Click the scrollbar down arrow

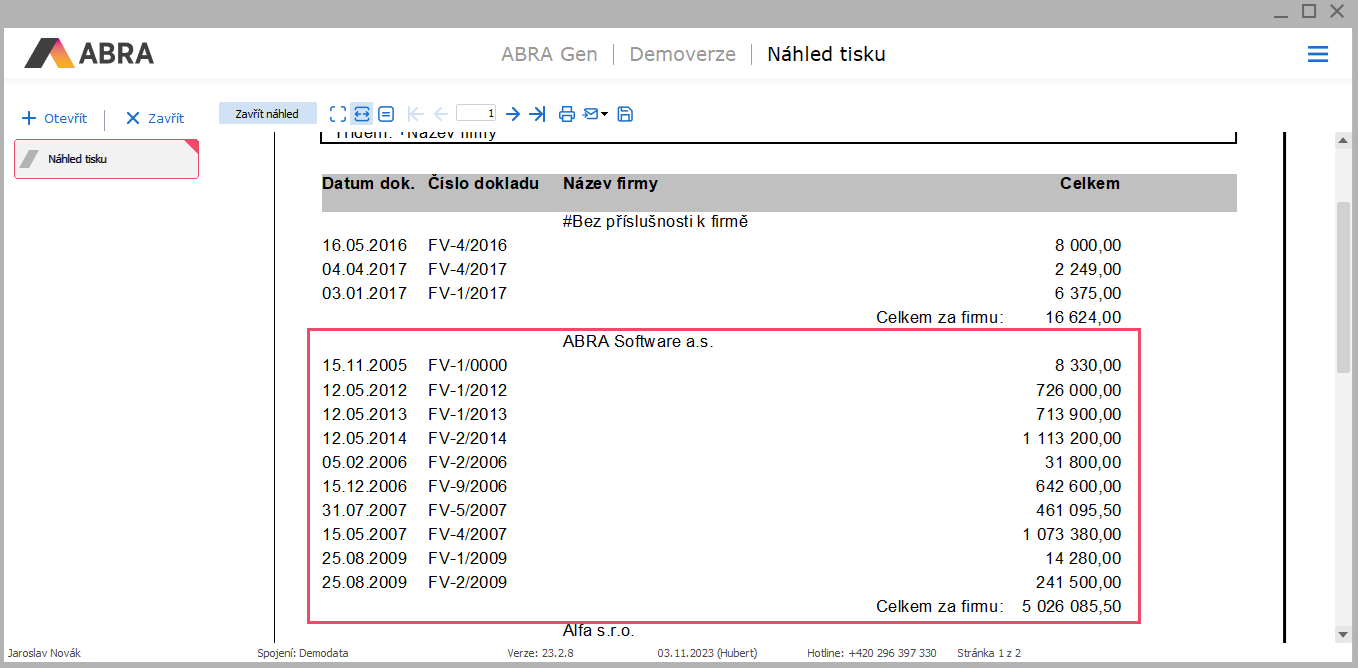[x=1343, y=634]
